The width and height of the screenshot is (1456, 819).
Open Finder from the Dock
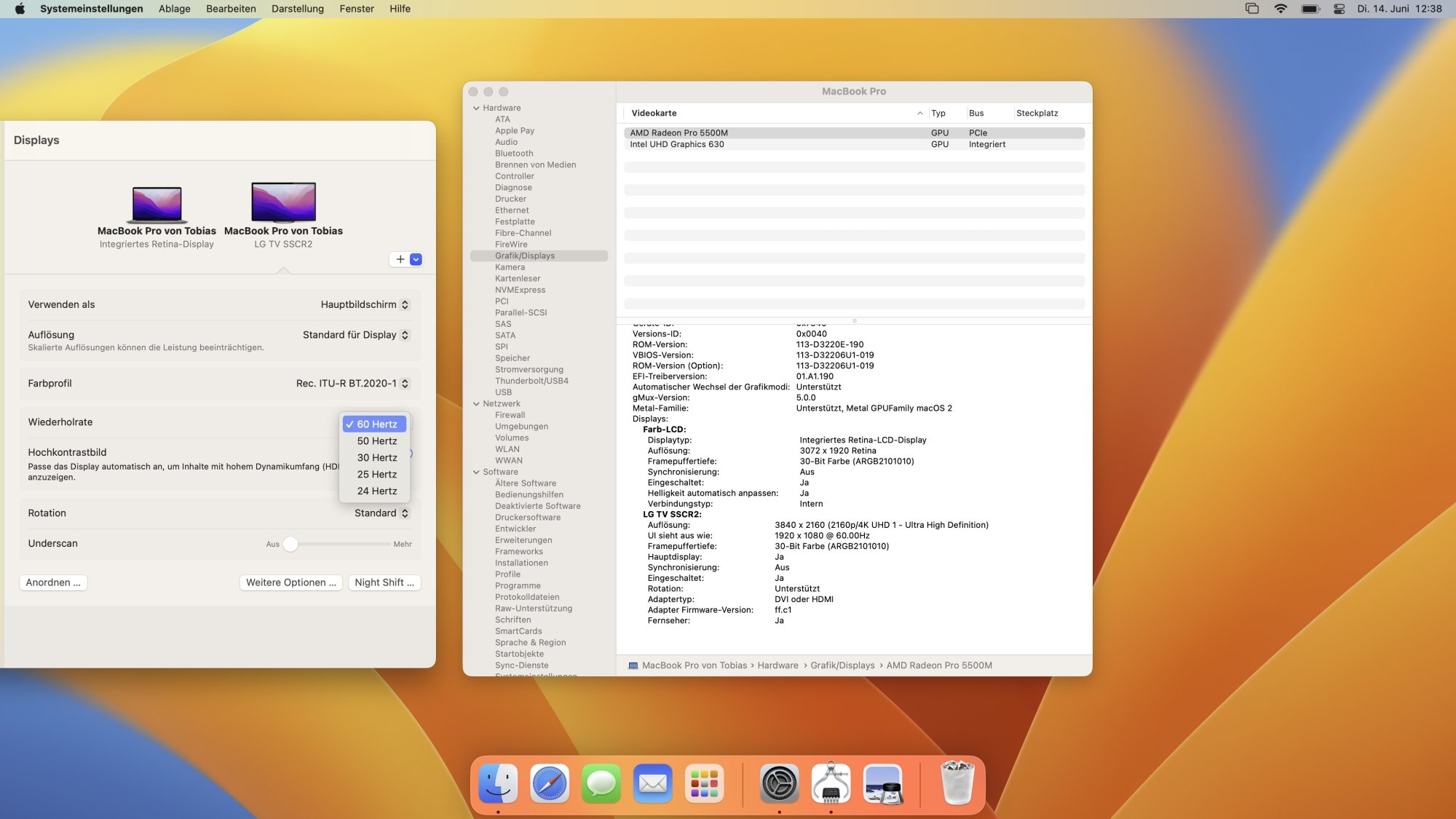pyautogui.click(x=498, y=783)
